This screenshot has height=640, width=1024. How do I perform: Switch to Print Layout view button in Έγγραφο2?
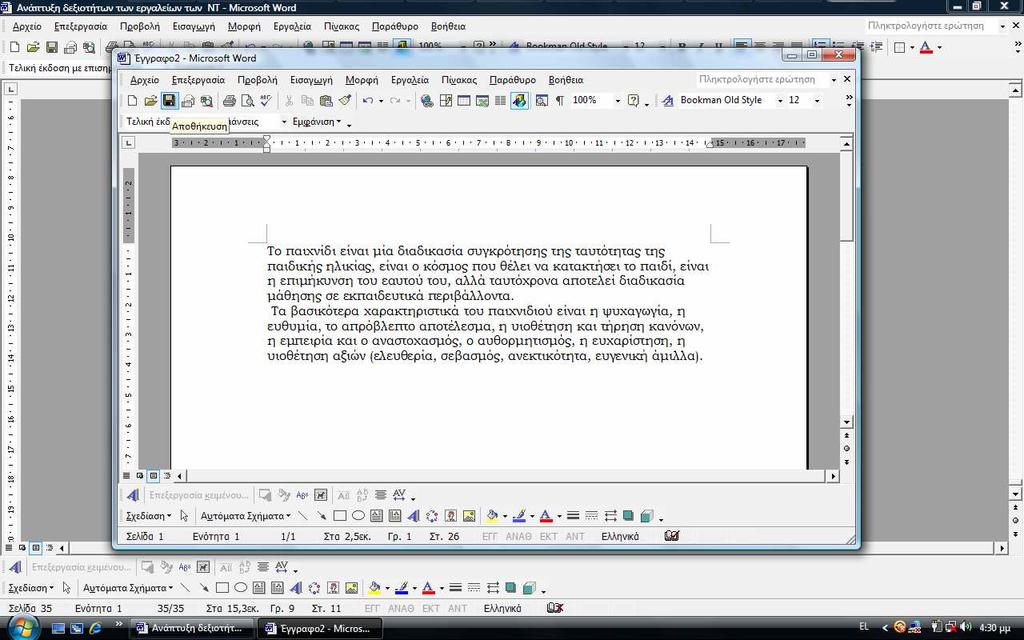[x=153, y=476]
